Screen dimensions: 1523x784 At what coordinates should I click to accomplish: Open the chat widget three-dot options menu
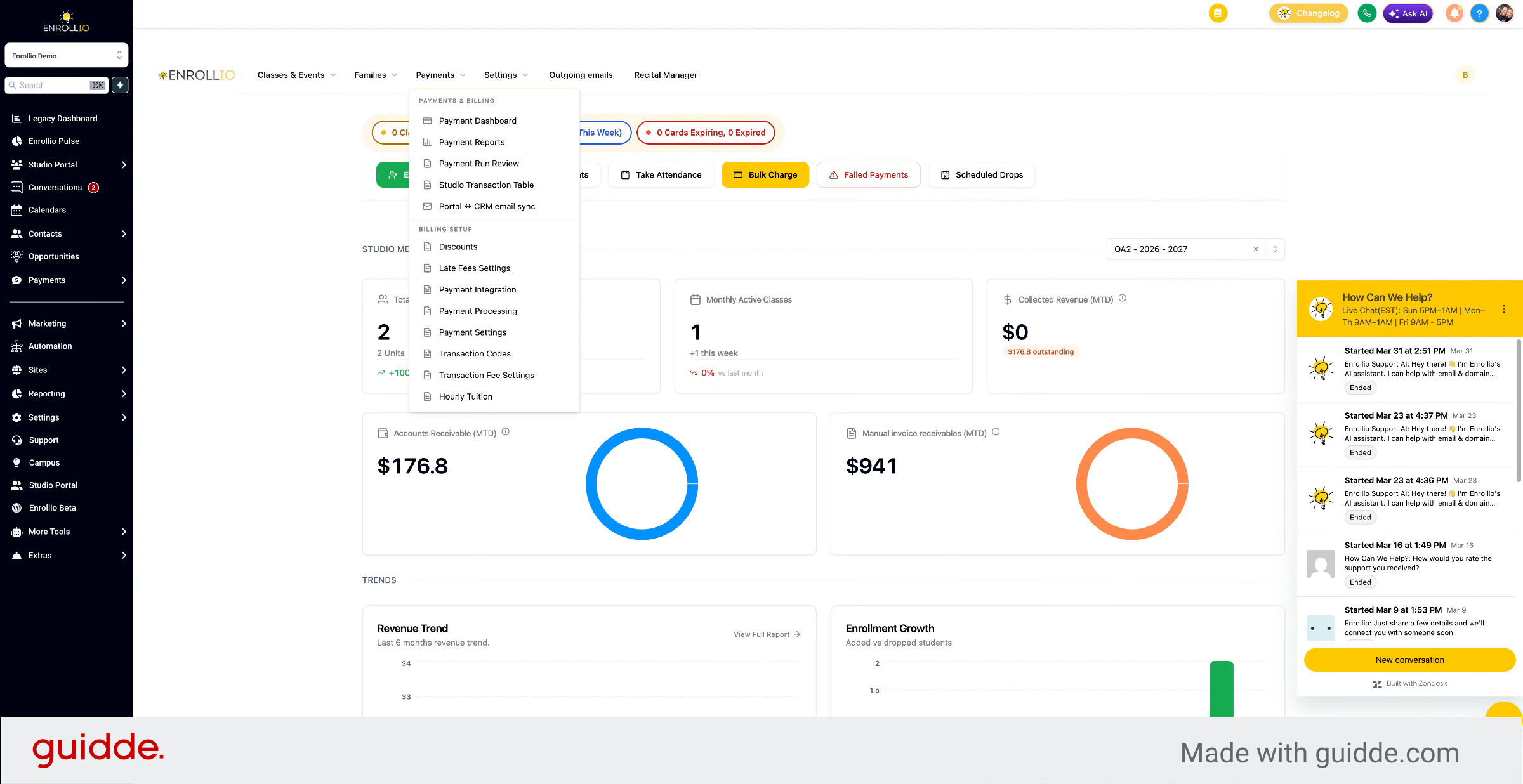pos(1503,310)
